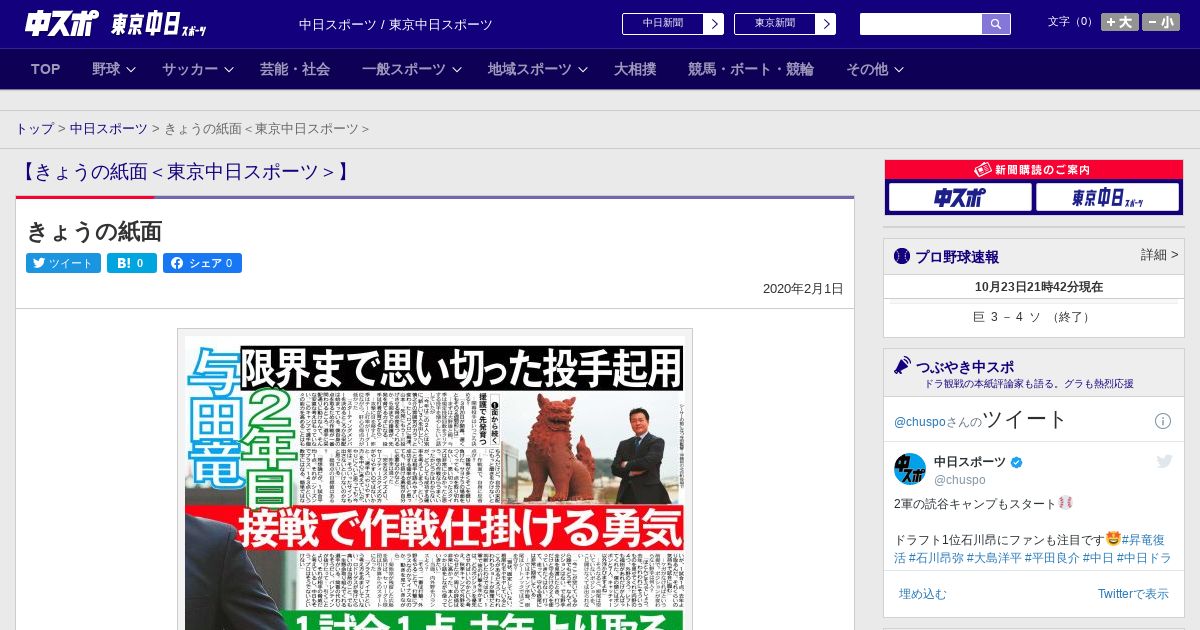Click 中日スポーツ / 東京中日スポーツ header text
This screenshot has height=630, width=1200.
pyautogui.click(x=396, y=24)
